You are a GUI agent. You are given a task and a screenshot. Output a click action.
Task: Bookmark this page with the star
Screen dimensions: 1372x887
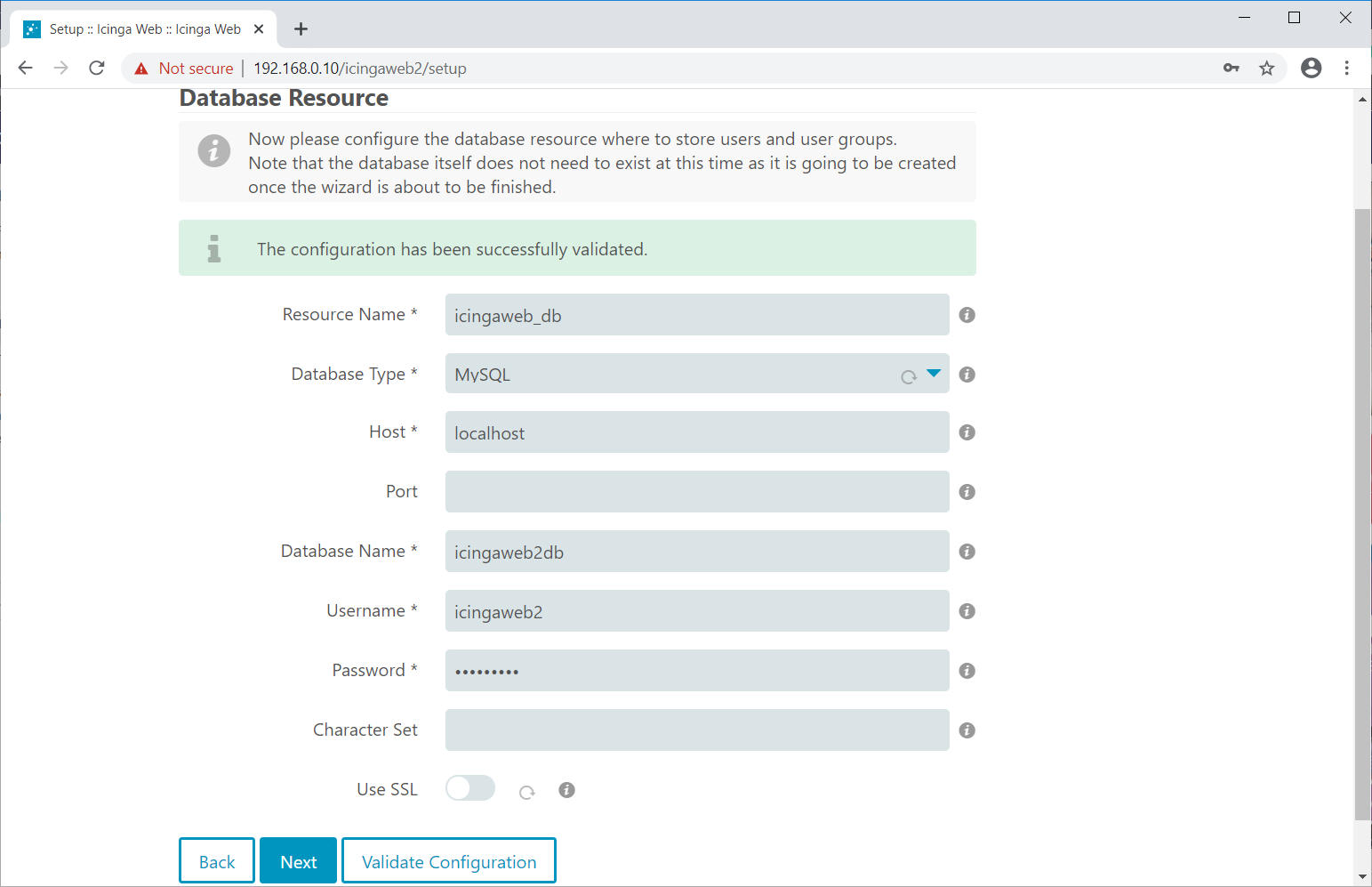tap(1267, 68)
